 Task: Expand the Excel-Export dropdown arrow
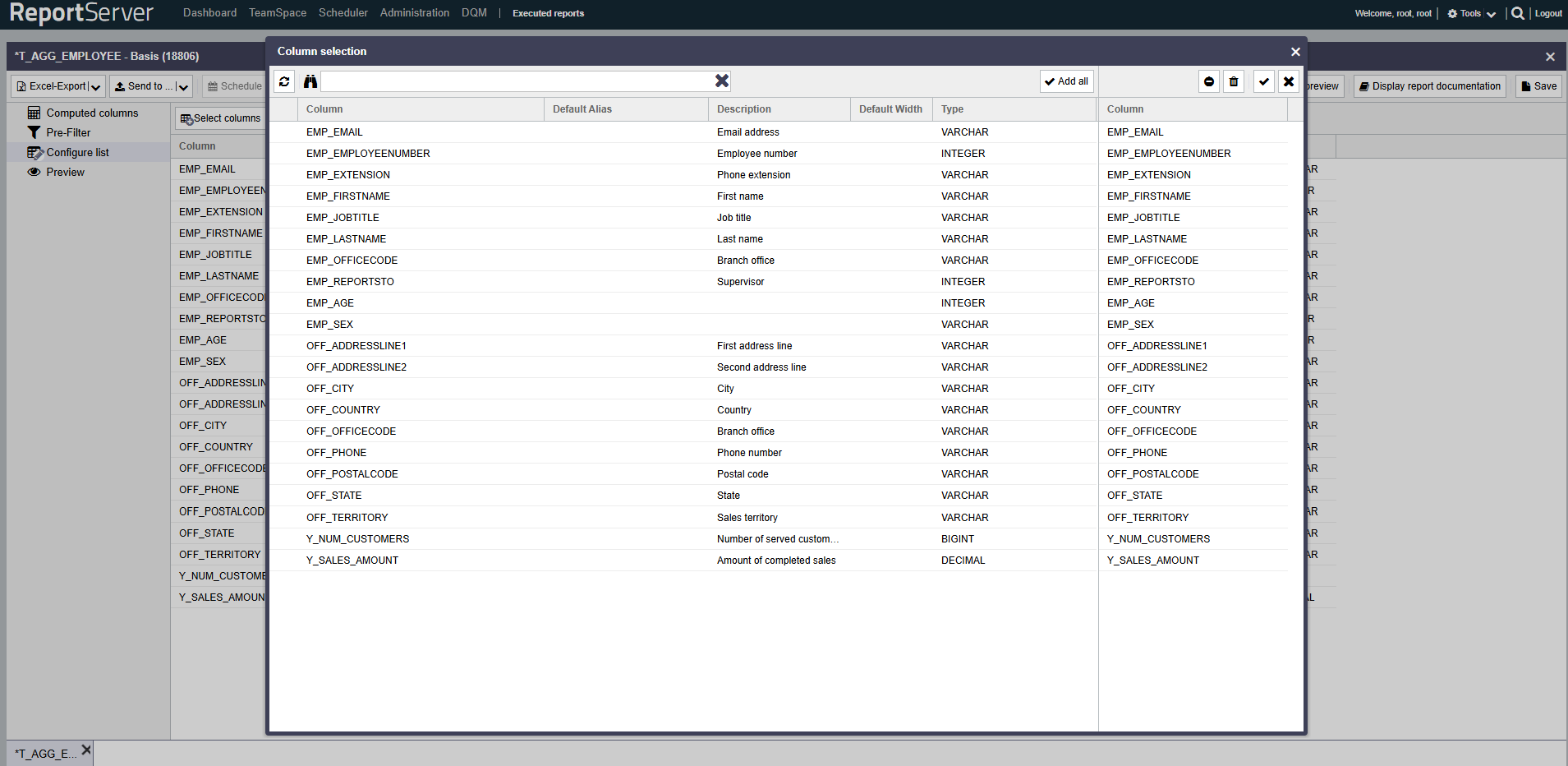point(96,86)
